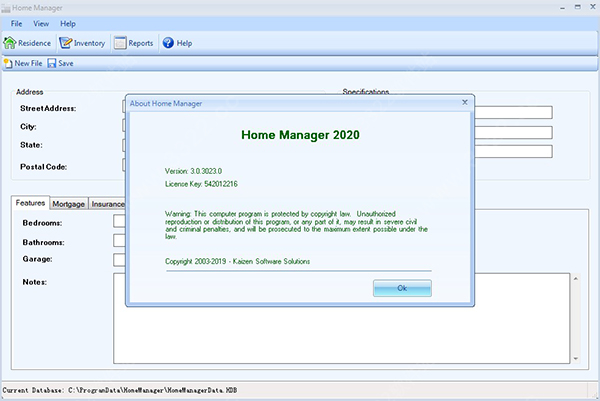Open the Help menu in the menu bar
Viewport: 600px width, 401px height.
[68, 24]
